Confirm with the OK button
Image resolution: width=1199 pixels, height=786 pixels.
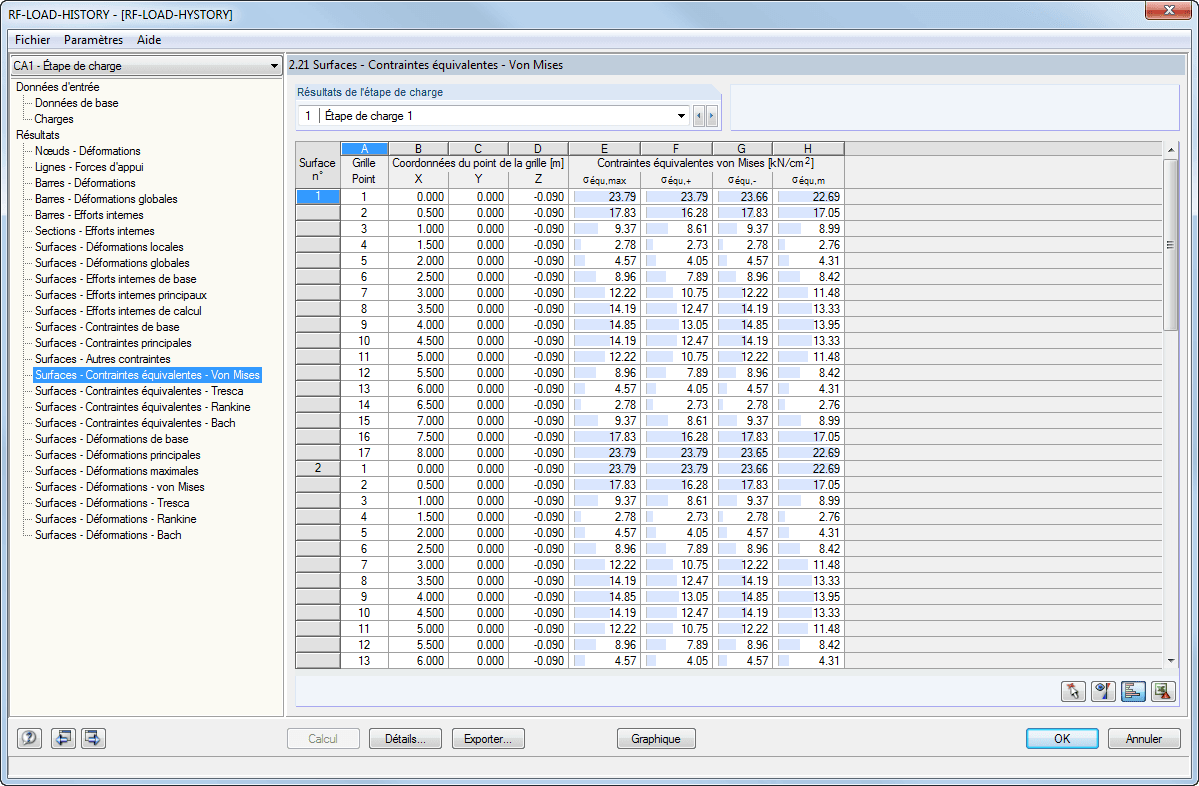click(x=1062, y=739)
